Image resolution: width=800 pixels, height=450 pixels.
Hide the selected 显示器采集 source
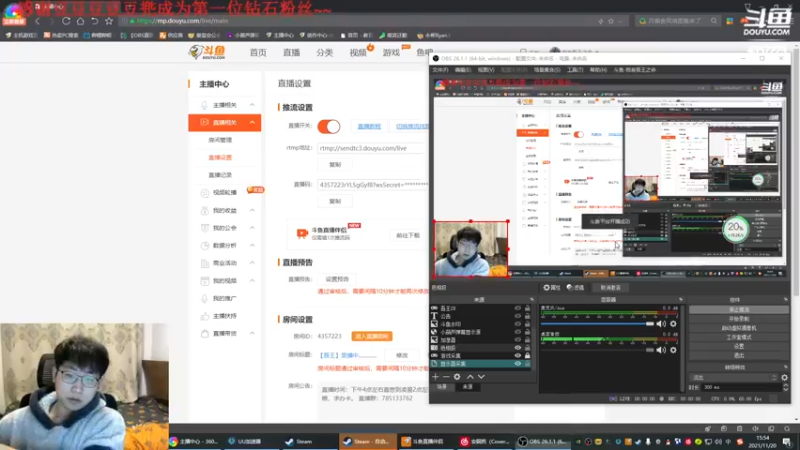pyautogui.click(x=517, y=363)
